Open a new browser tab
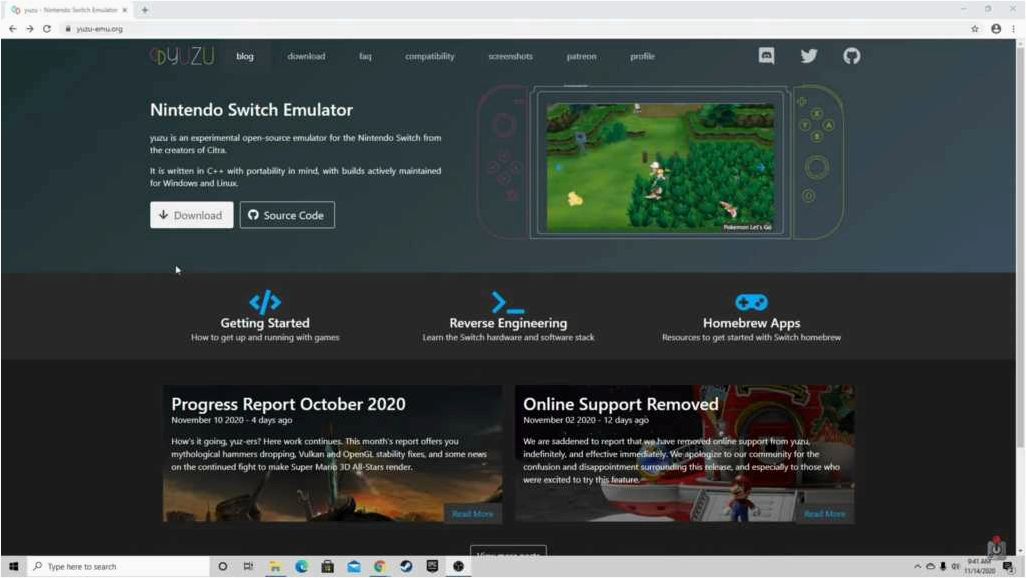1026x578 pixels. point(145,10)
